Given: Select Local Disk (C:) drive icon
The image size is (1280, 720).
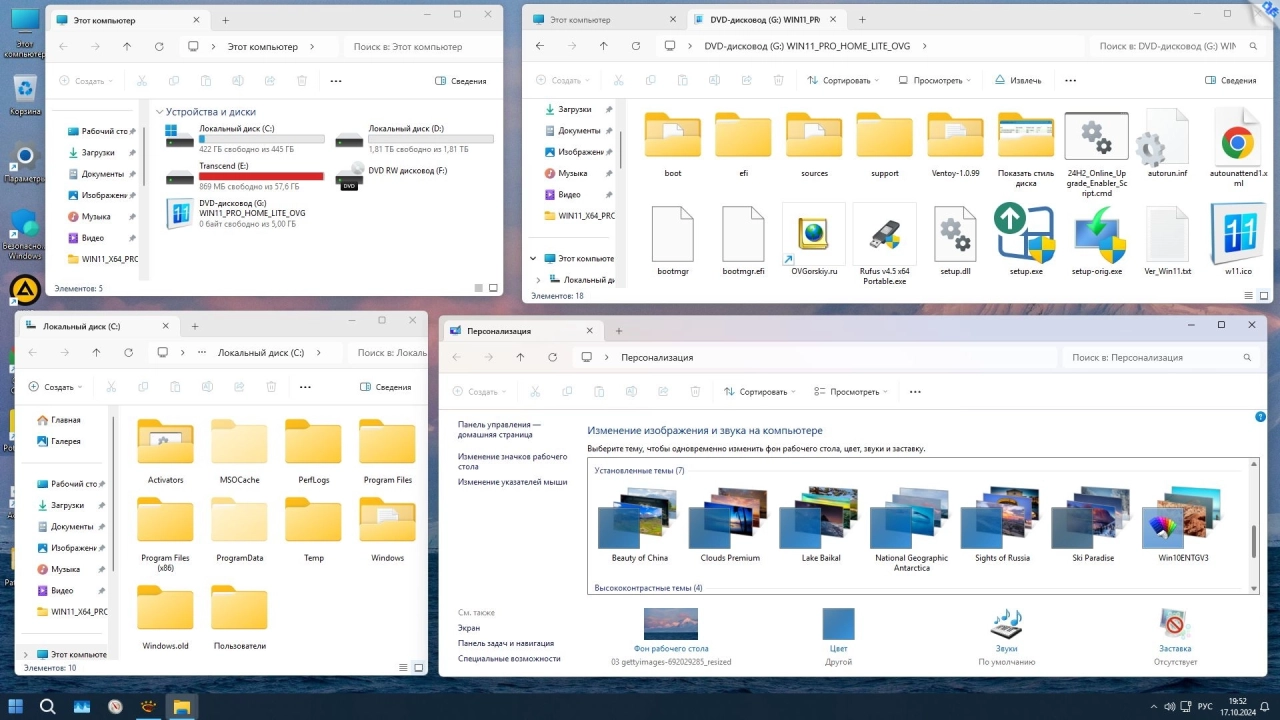Looking at the screenshot, I should (x=180, y=138).
